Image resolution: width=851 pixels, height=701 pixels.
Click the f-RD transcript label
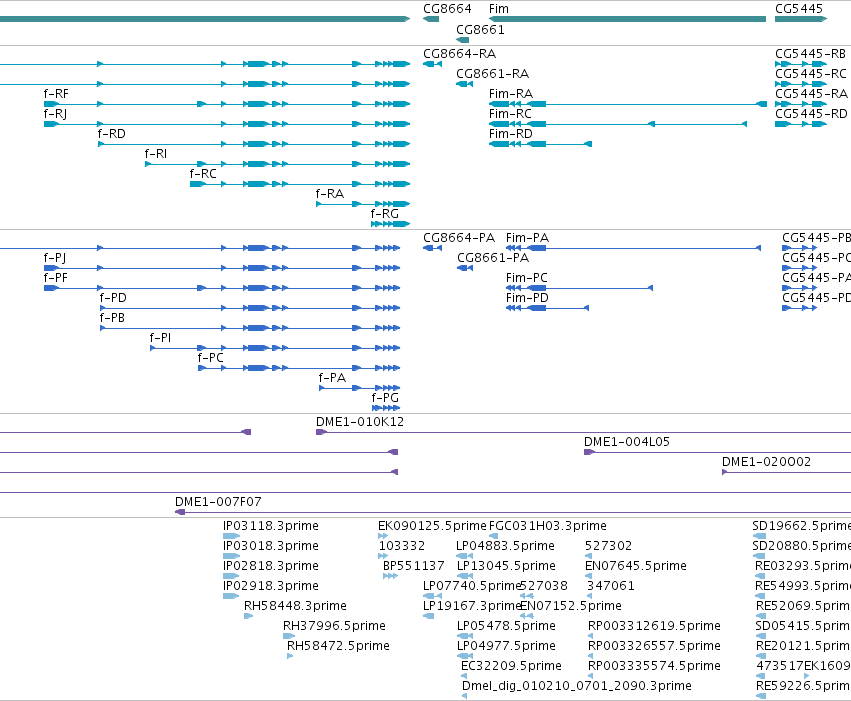click(112, 134)
